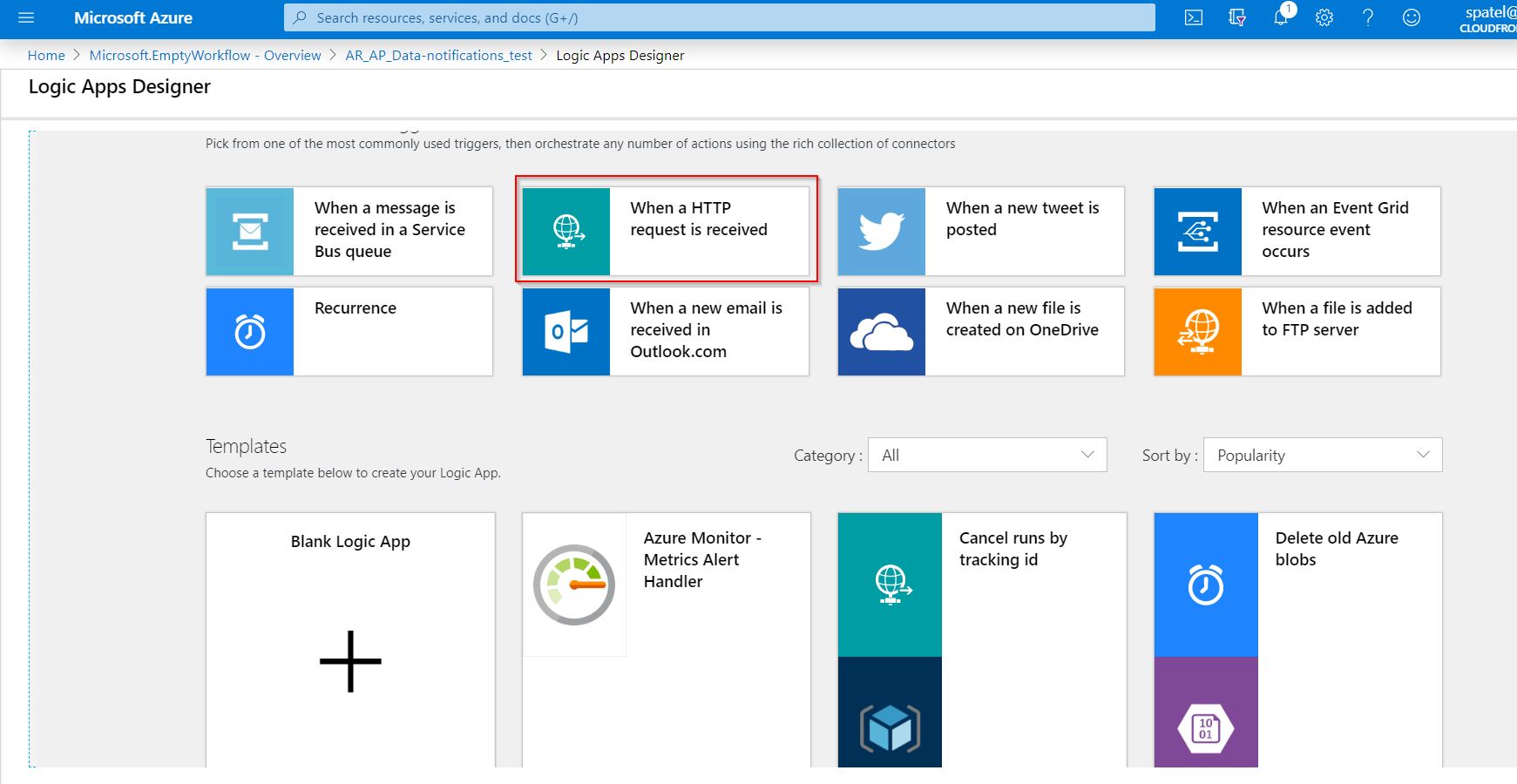The image size is (1517, 784).
Task: Click the Azure Monitor gauge icon
Action: coord(574,585)
